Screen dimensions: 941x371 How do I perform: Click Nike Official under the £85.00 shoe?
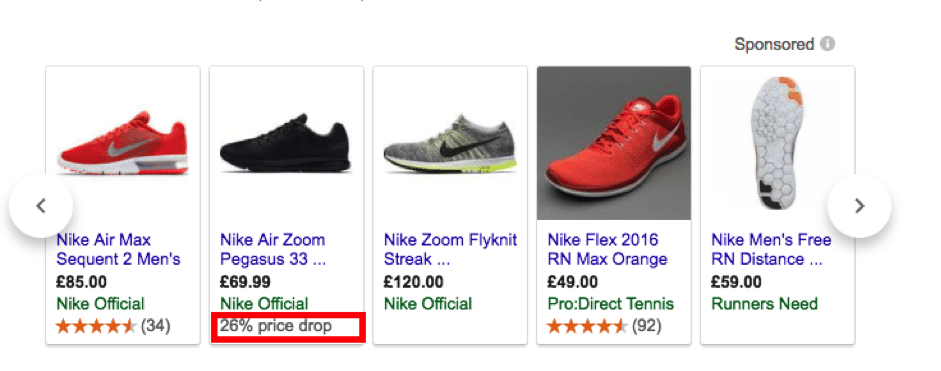[100, 304]
